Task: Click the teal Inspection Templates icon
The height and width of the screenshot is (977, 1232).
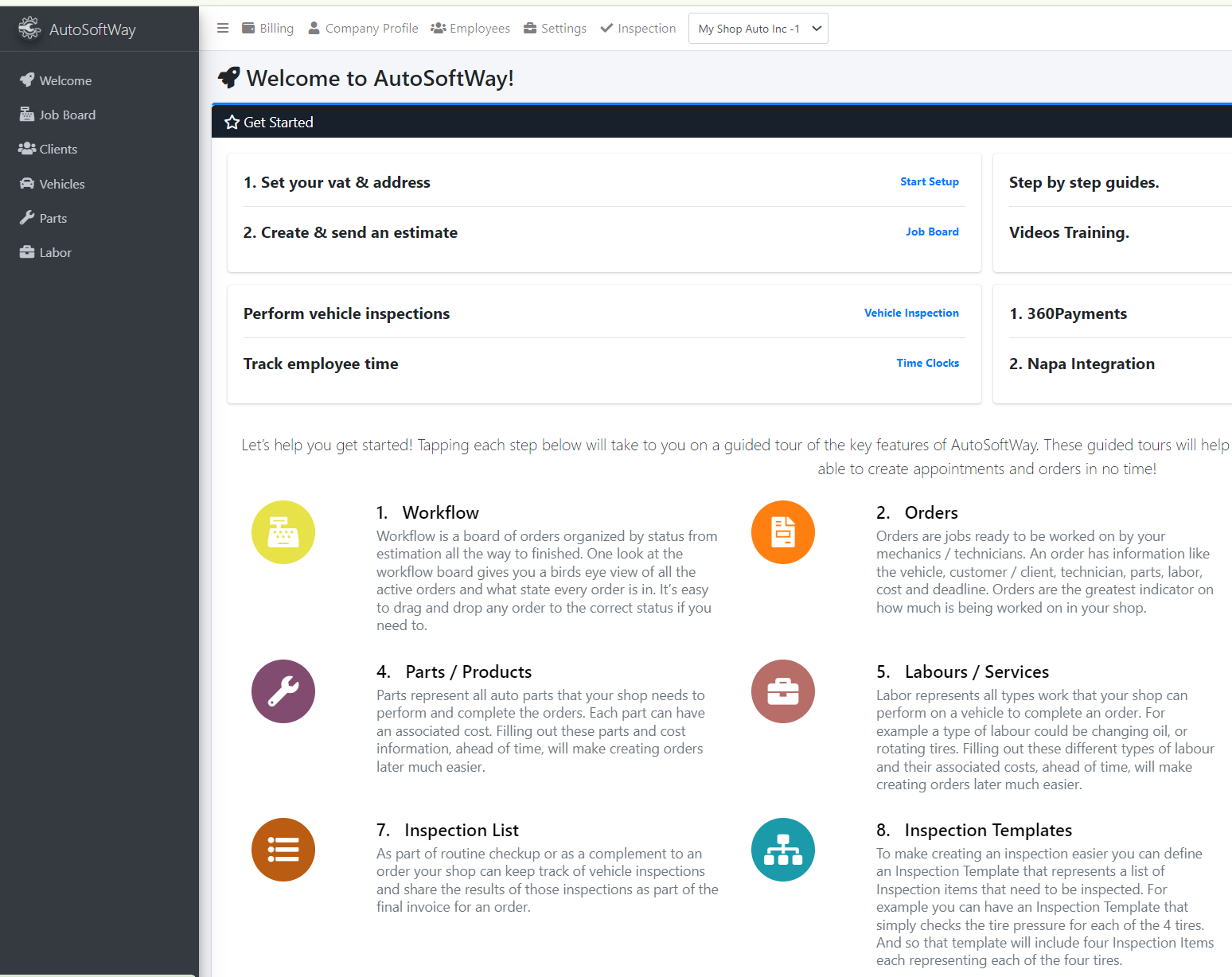Action: point(782,850)
